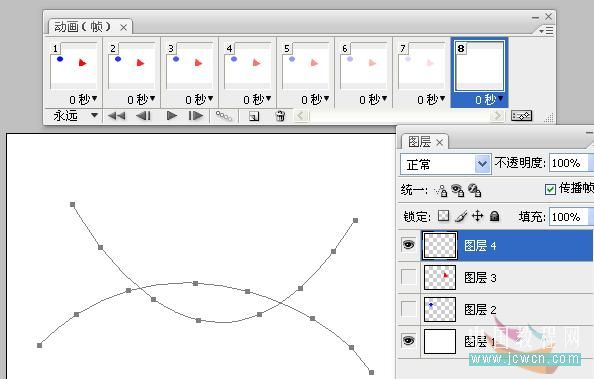Open frame 8 delay dropdown 0秒
Screen dimensions: 594x379
coord(489,100)
